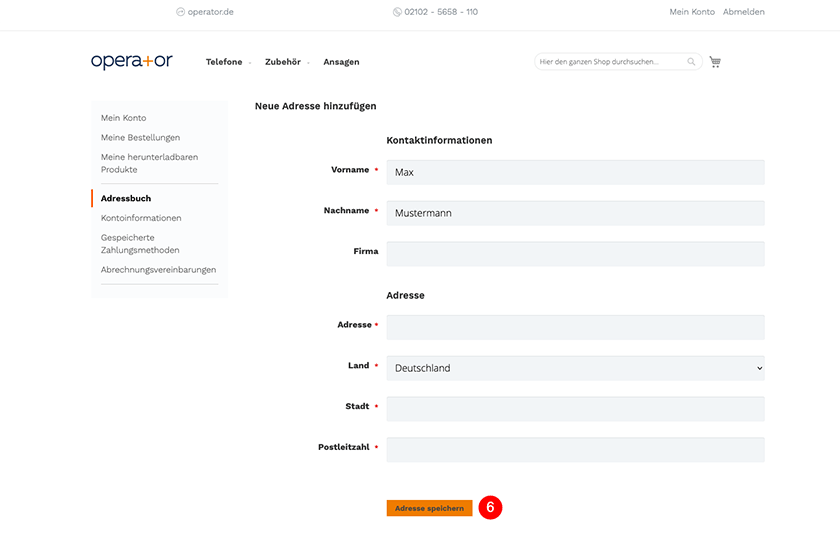Viewport: 840px width, 538px height.
Task: Open the Land country dropdown
Action: click(575, 368)
